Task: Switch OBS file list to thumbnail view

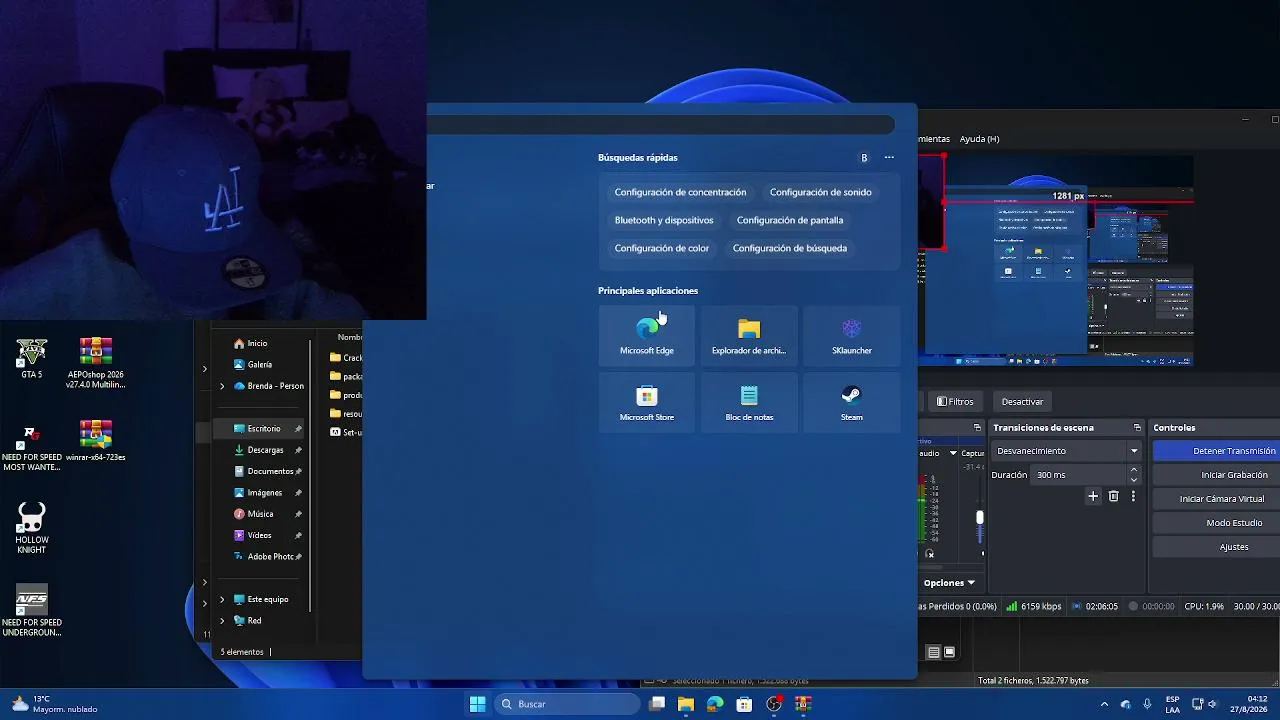Action: click(950, 652)
